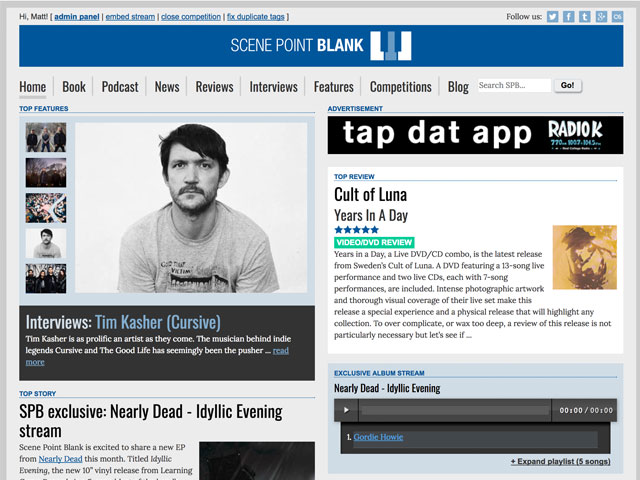640x480 pixels.
Task: Open the Tumblr follow icon
Action: coord(585,17)
